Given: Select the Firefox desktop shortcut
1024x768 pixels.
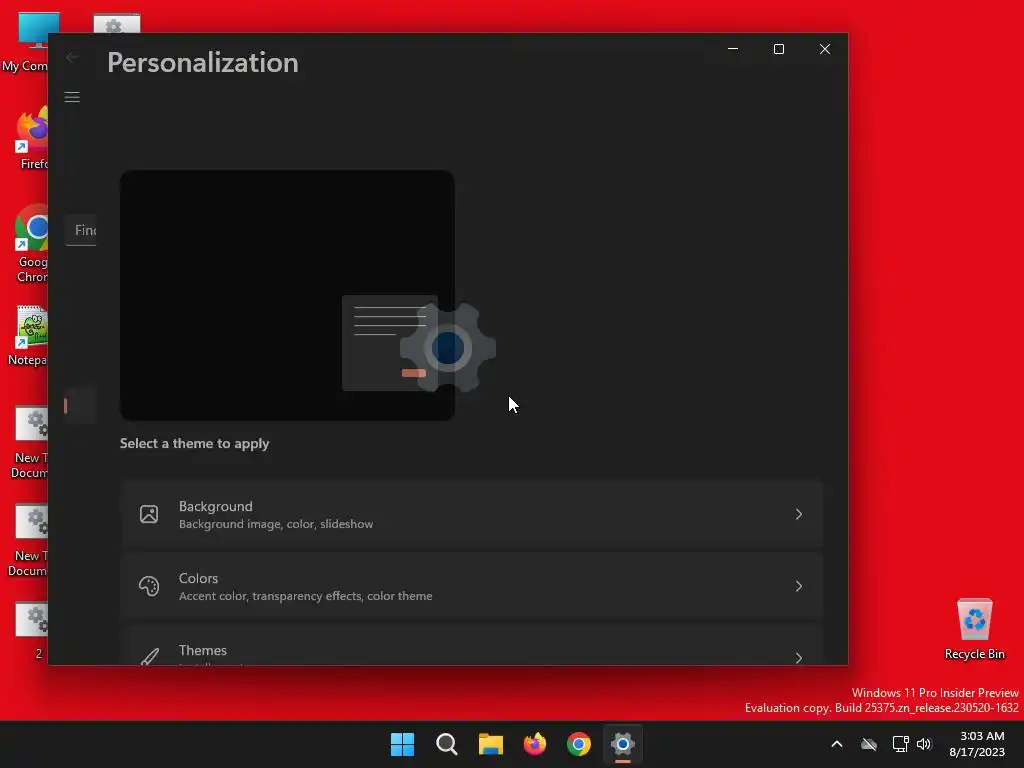Looking at the screenshot, I should (31, 138).
